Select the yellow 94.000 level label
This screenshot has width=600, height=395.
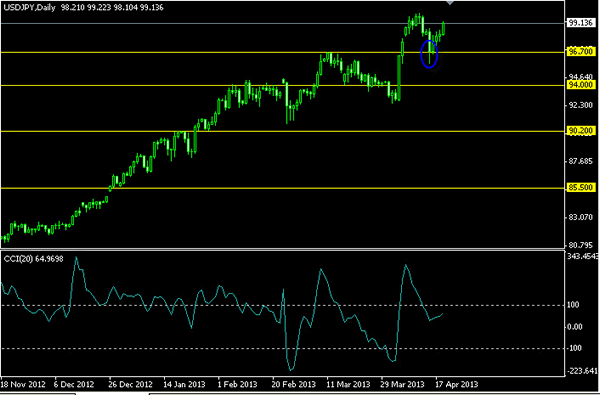click(x=581, y=85)
